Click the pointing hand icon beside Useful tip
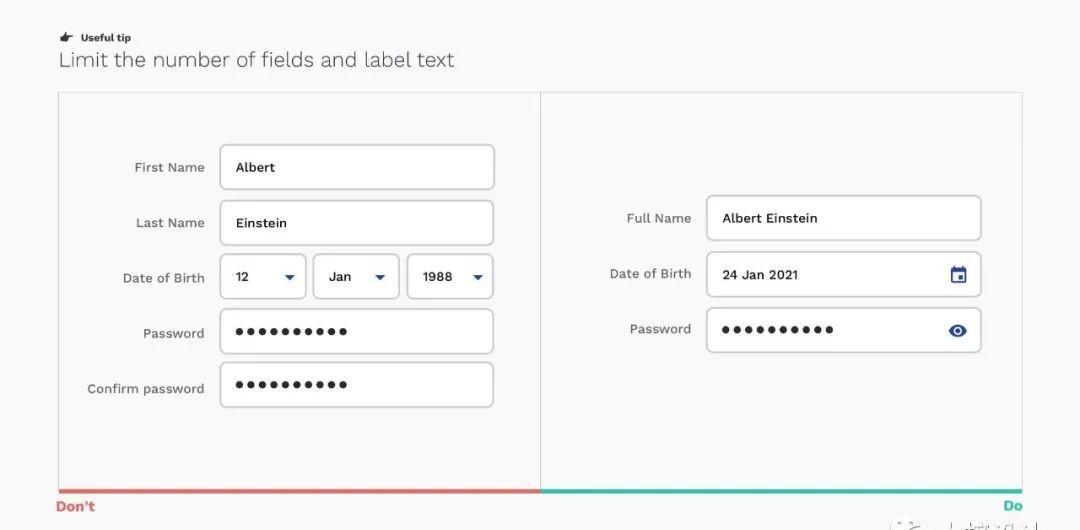 [66, 37]
